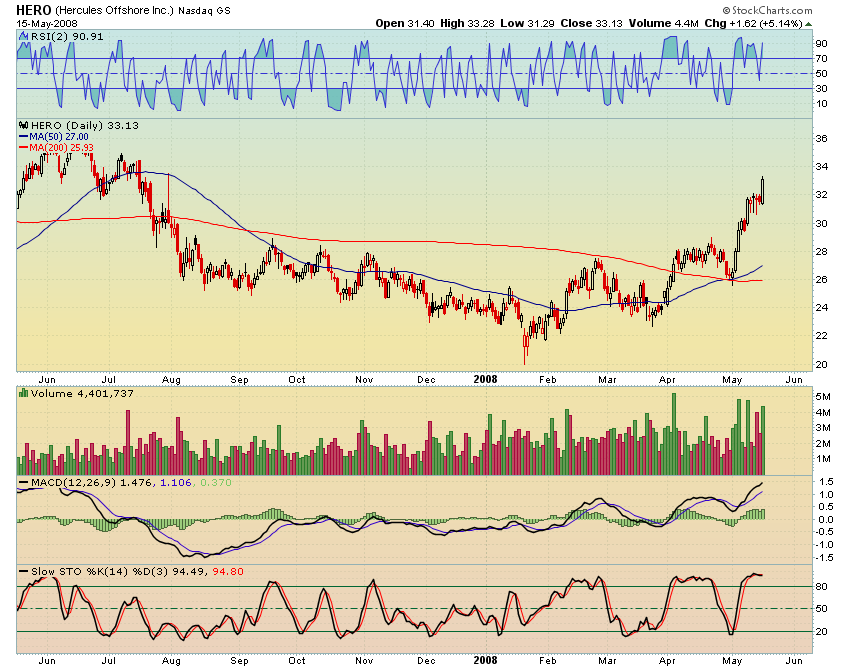Click the 0.0 label on the MACD axis
The width and height of the screenshot is (850, 668).
tap(826, 519)
